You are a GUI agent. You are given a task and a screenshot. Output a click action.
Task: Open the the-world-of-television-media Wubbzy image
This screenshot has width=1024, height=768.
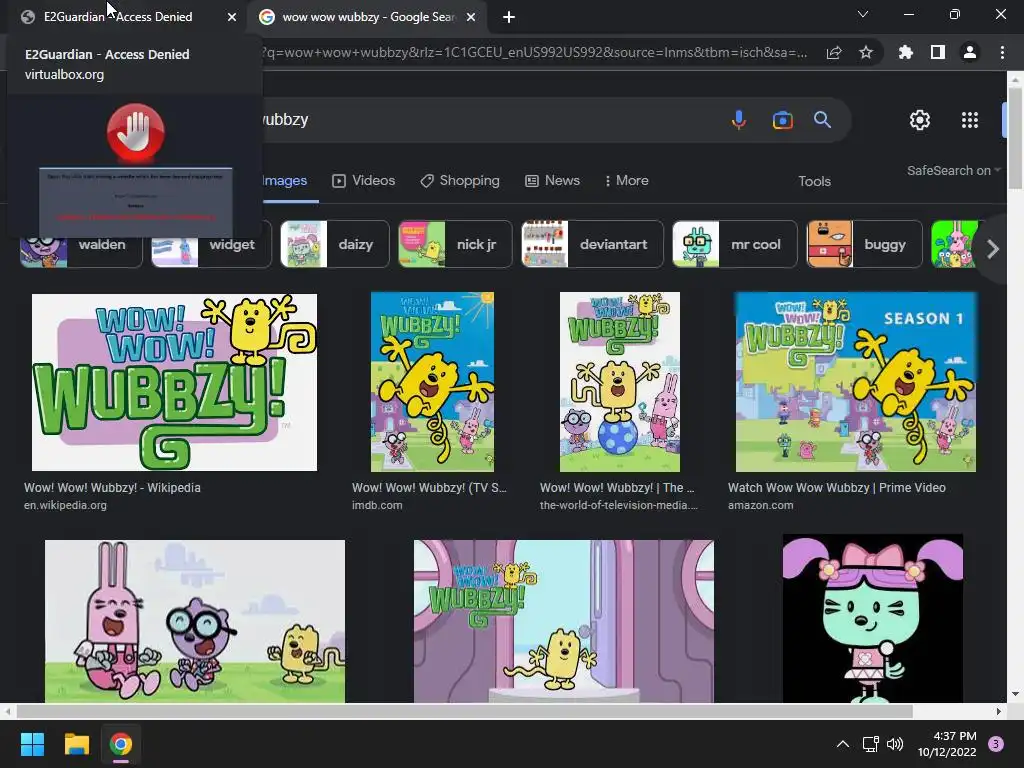[620, 382]
